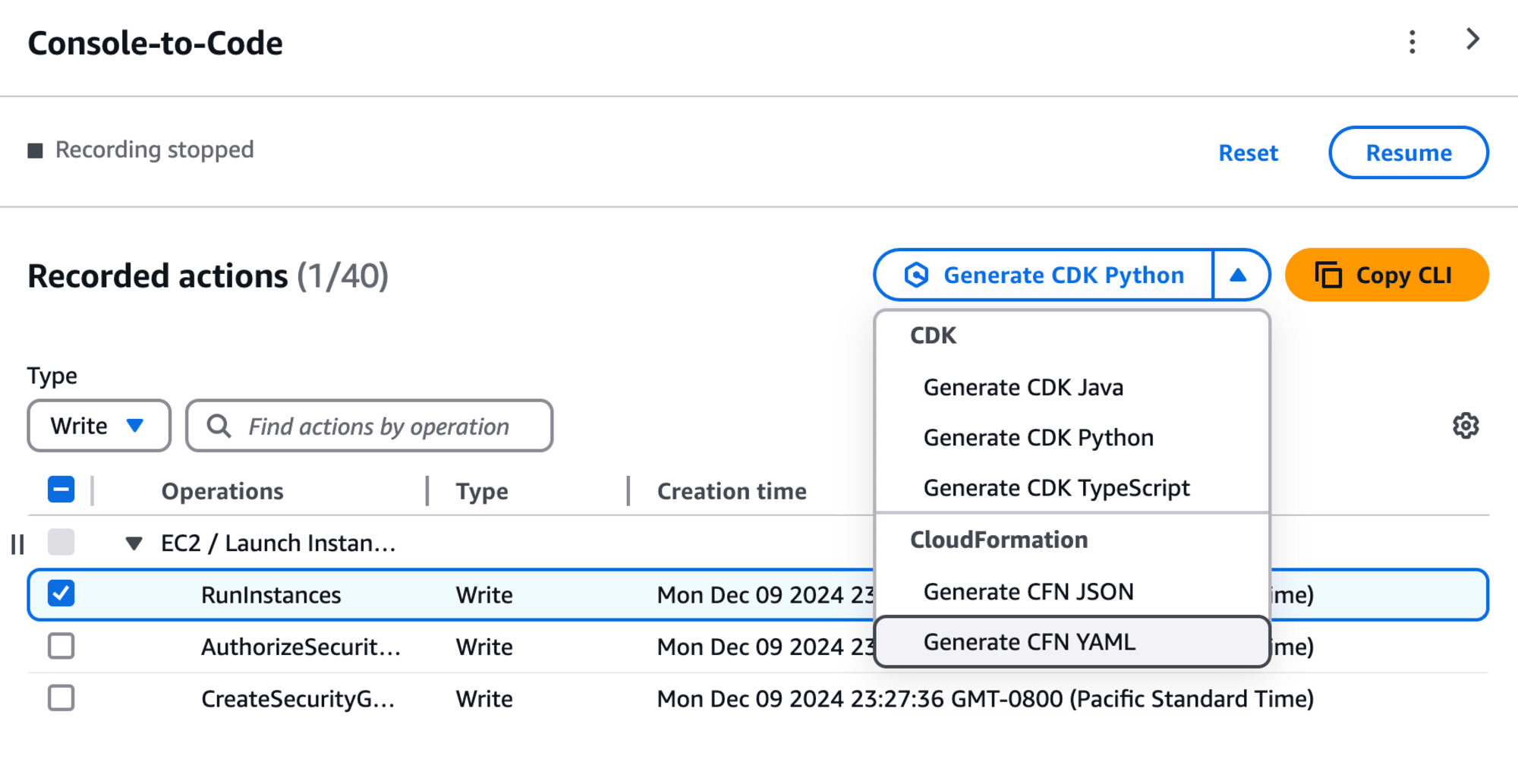Close the generate options dropdown arrow
Screen dimensions: 1518x784
tap(1239, 275)
